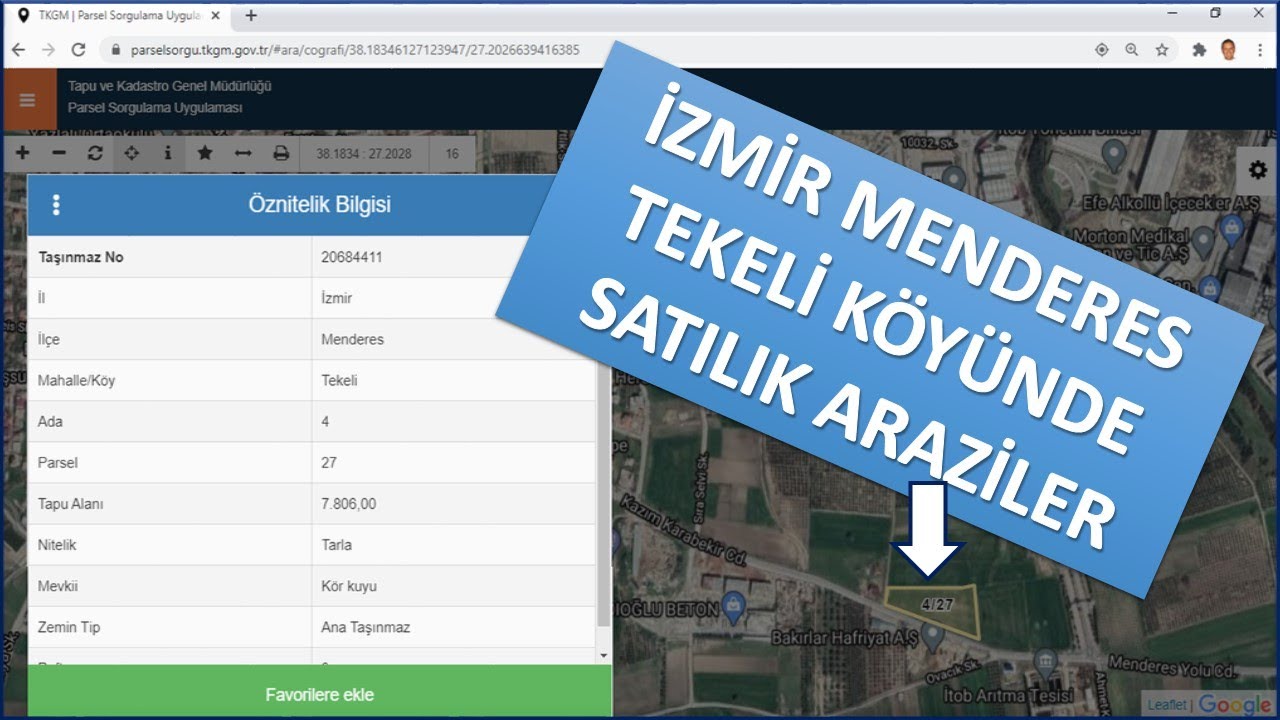Click the zoom level value 16
This screenshot has height=720, width=1280.
point(453,154)
